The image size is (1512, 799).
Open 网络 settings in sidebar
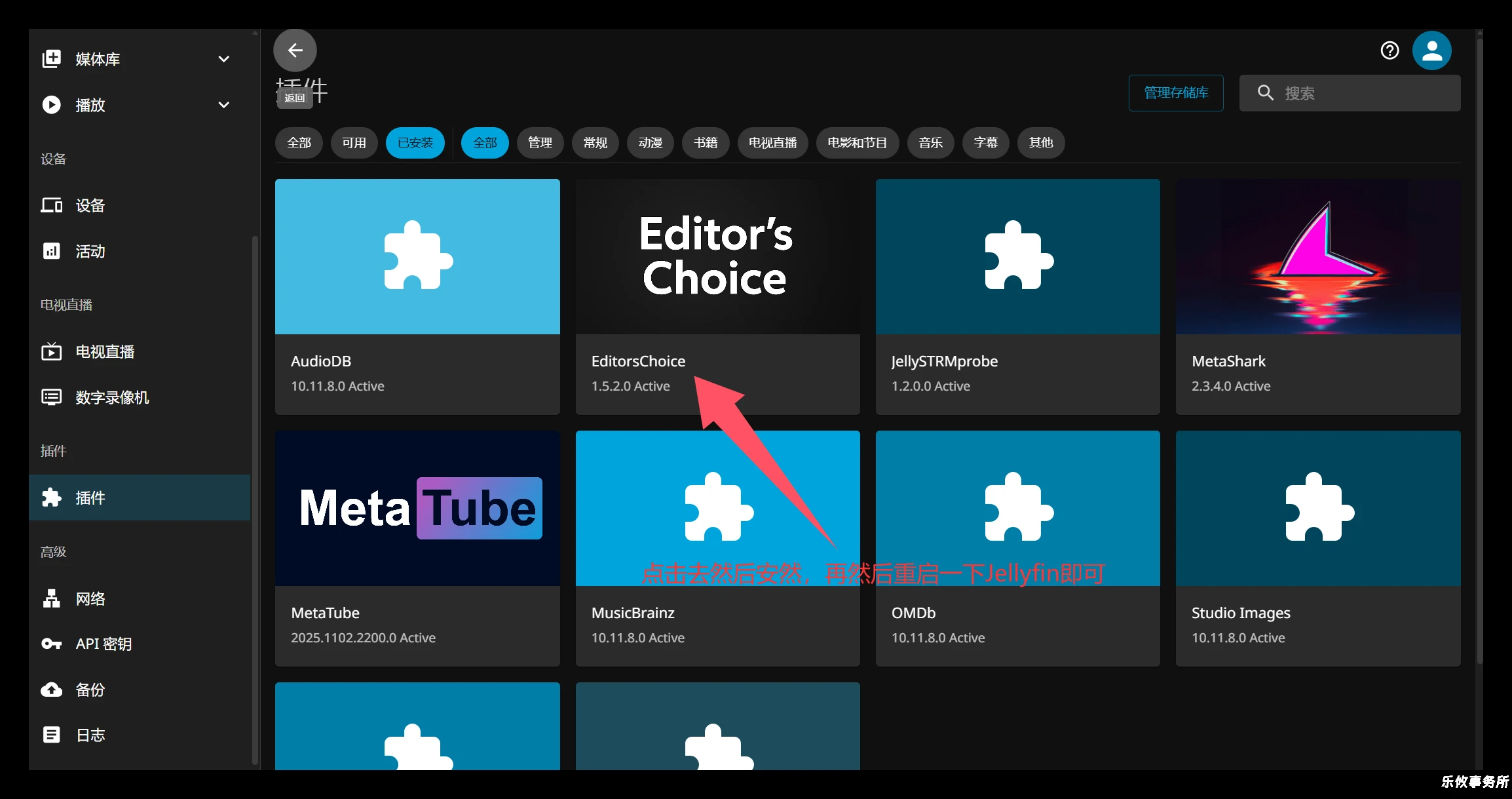click(140, 598)
